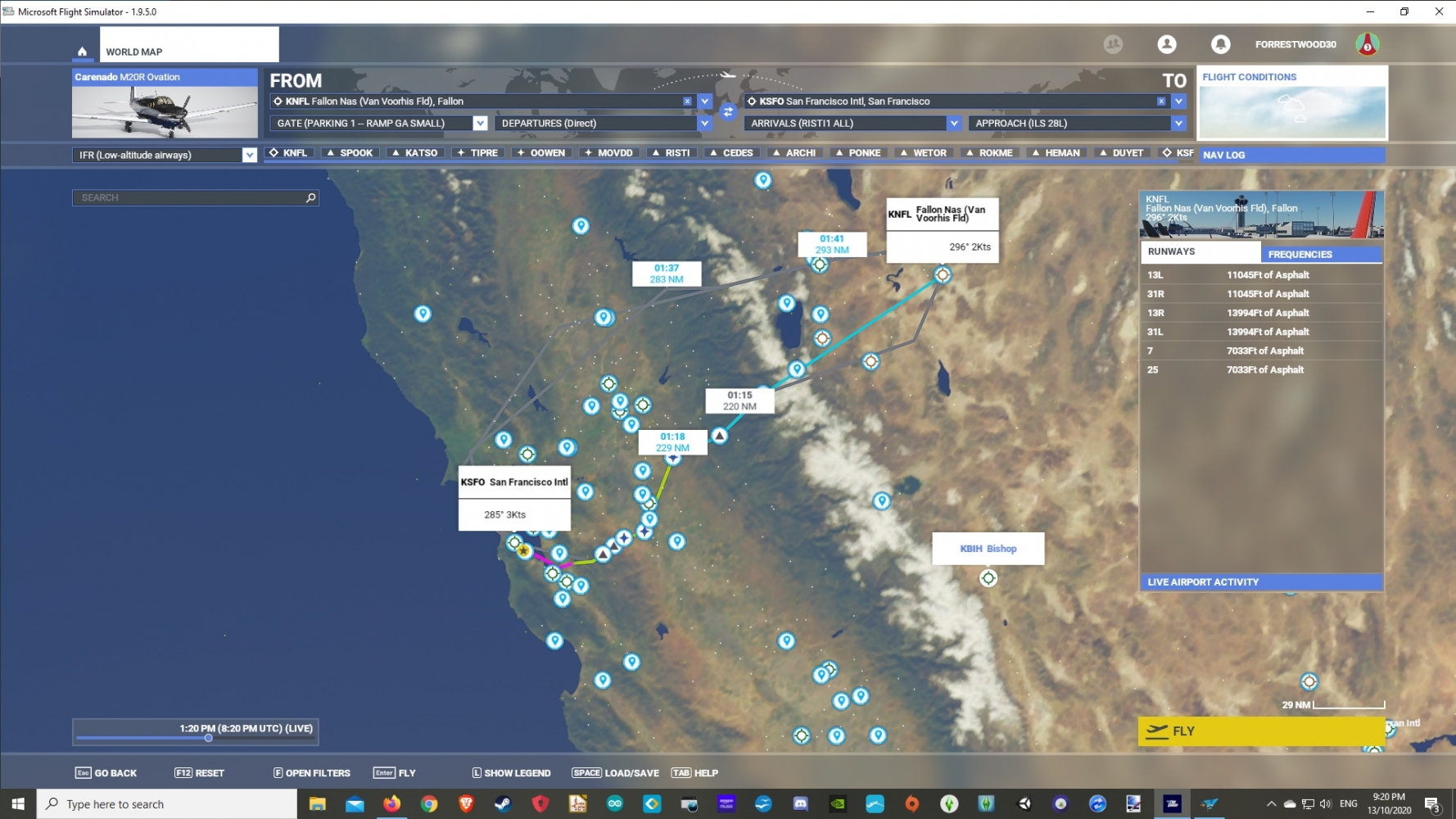
Task: Expand the TO airport dropdown
Action: pos(1178,102)
